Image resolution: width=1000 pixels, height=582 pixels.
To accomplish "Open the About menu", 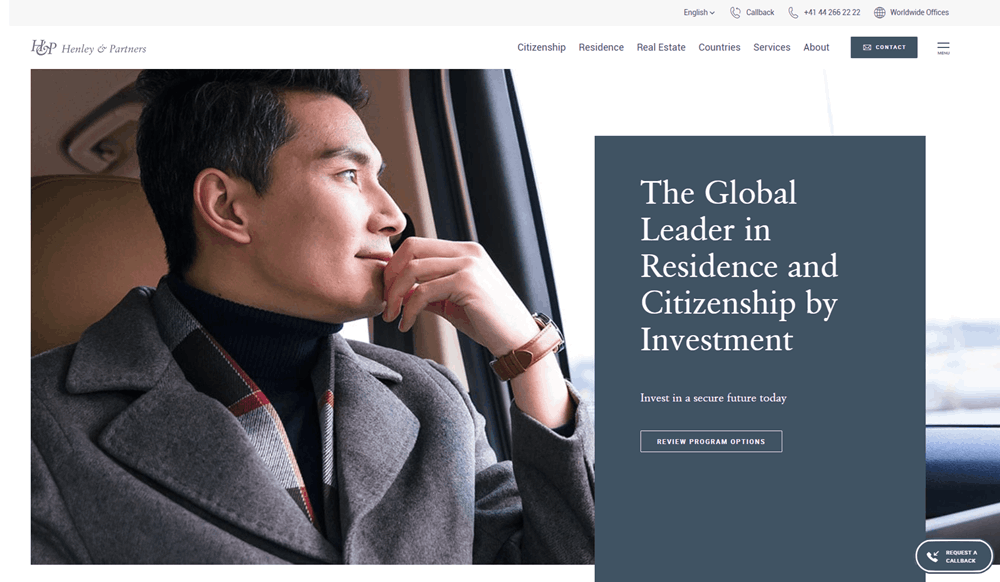I will [816, 47].
